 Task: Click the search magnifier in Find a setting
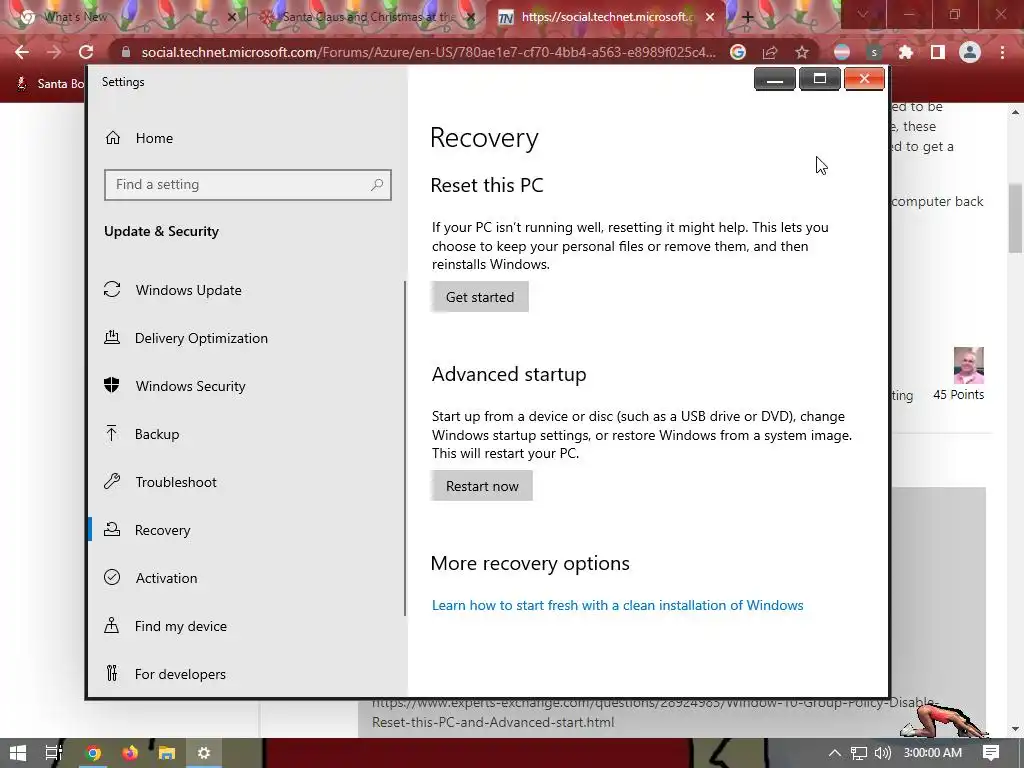pyautogui.click(x=377, y=185)
